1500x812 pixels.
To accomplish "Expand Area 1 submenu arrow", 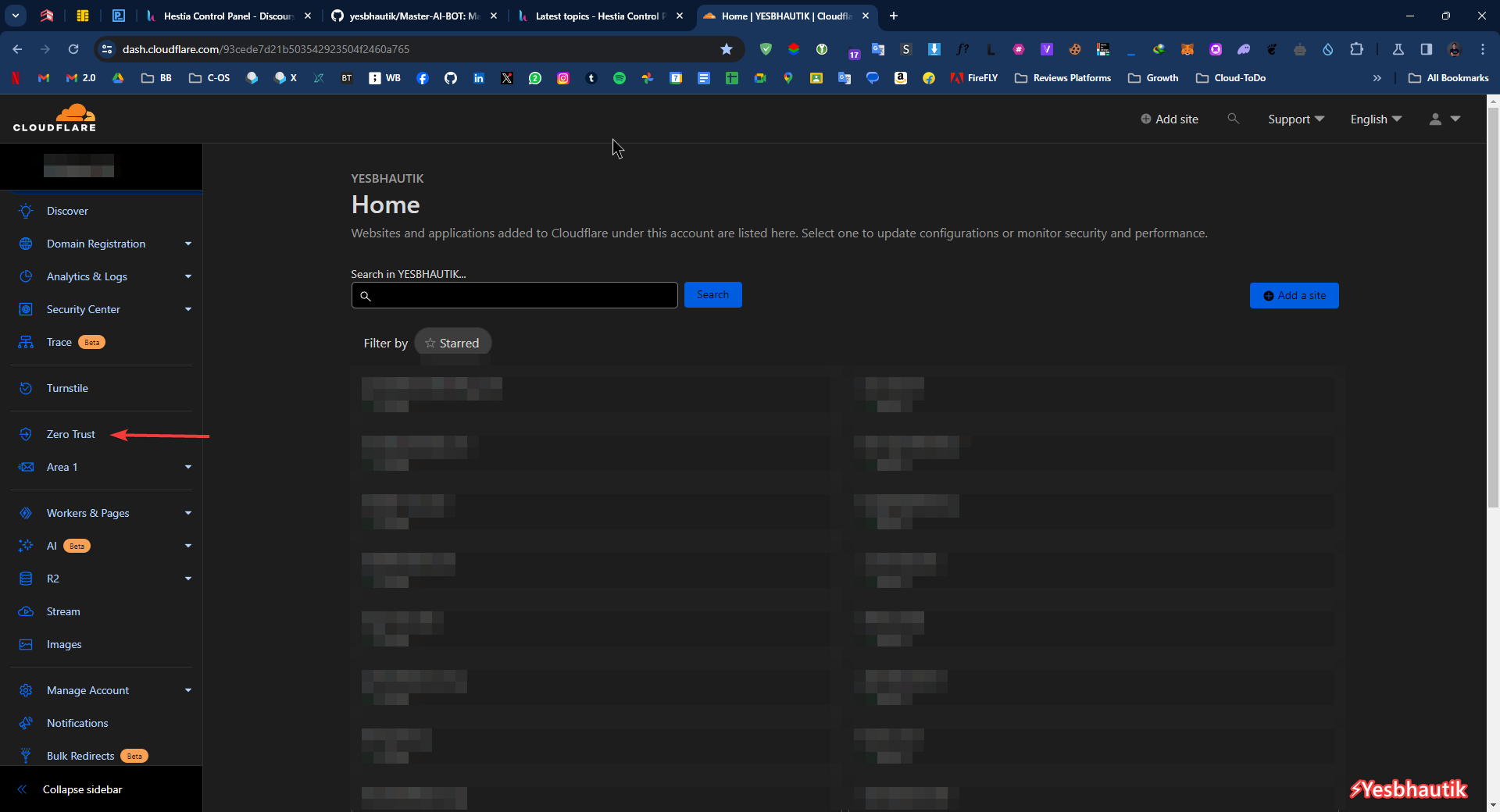I will point(188,467).
